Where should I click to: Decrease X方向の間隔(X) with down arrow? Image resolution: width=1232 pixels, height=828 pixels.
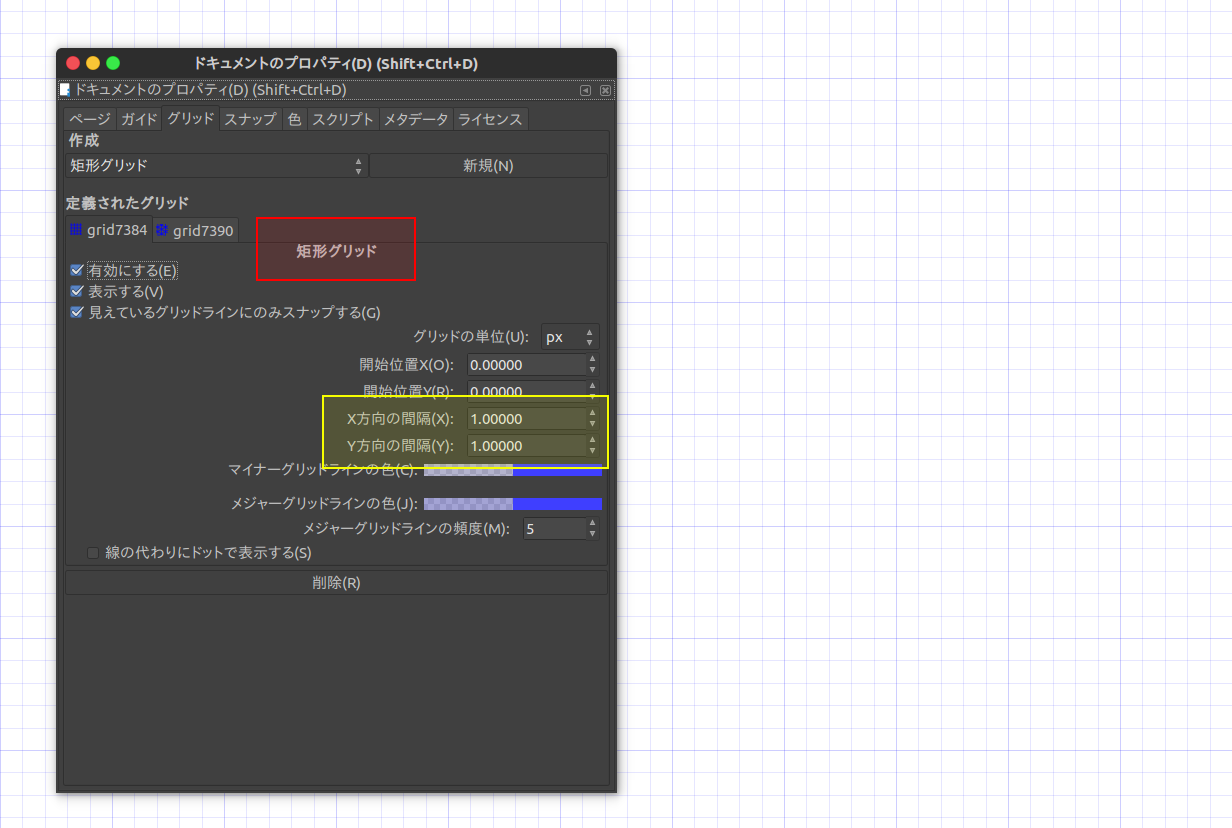(593, 425)
